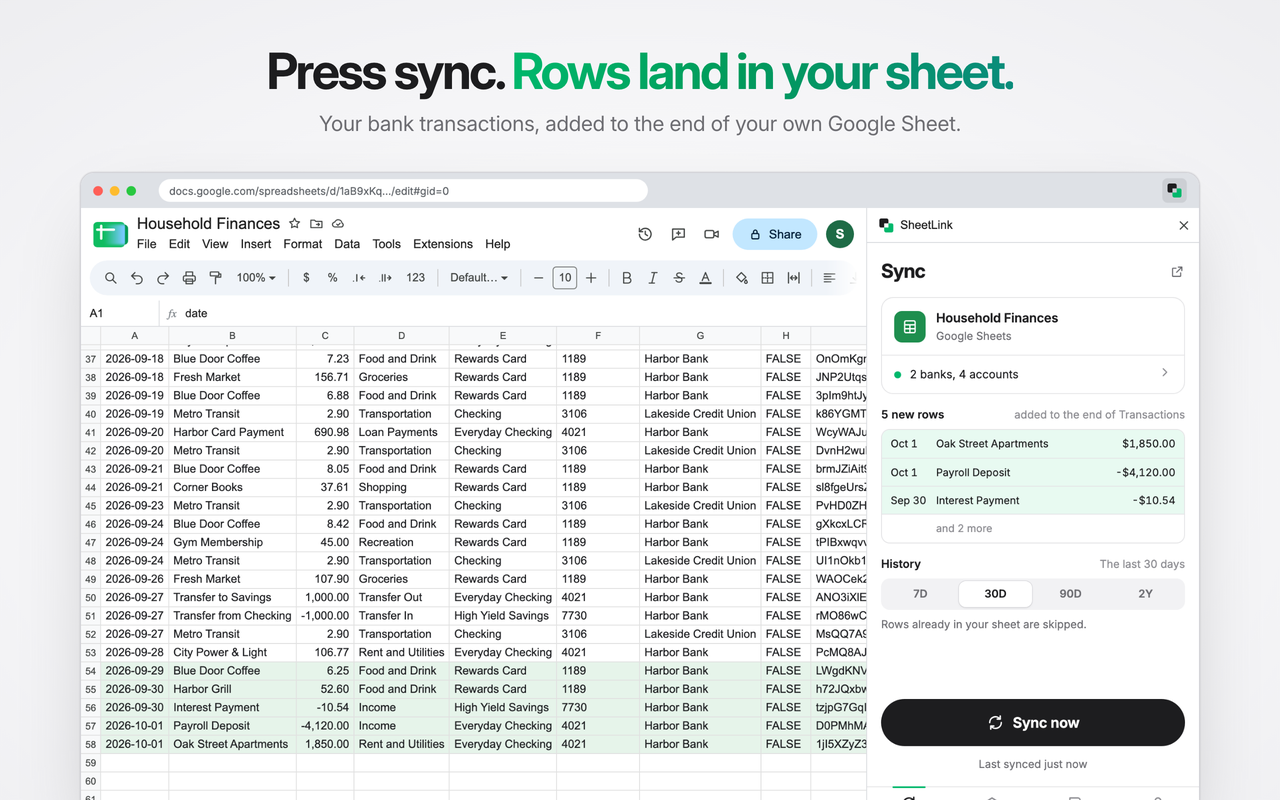Print the spreadsheet
This screenshot has width=1280, height=800.
coord(189,278)
